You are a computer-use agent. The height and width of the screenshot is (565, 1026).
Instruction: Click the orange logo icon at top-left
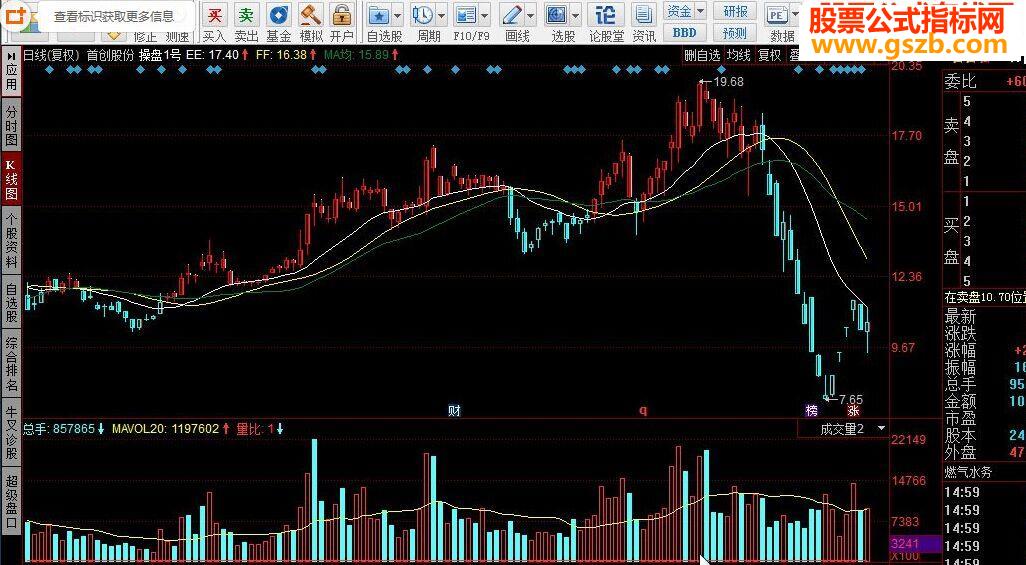[18, 14]
